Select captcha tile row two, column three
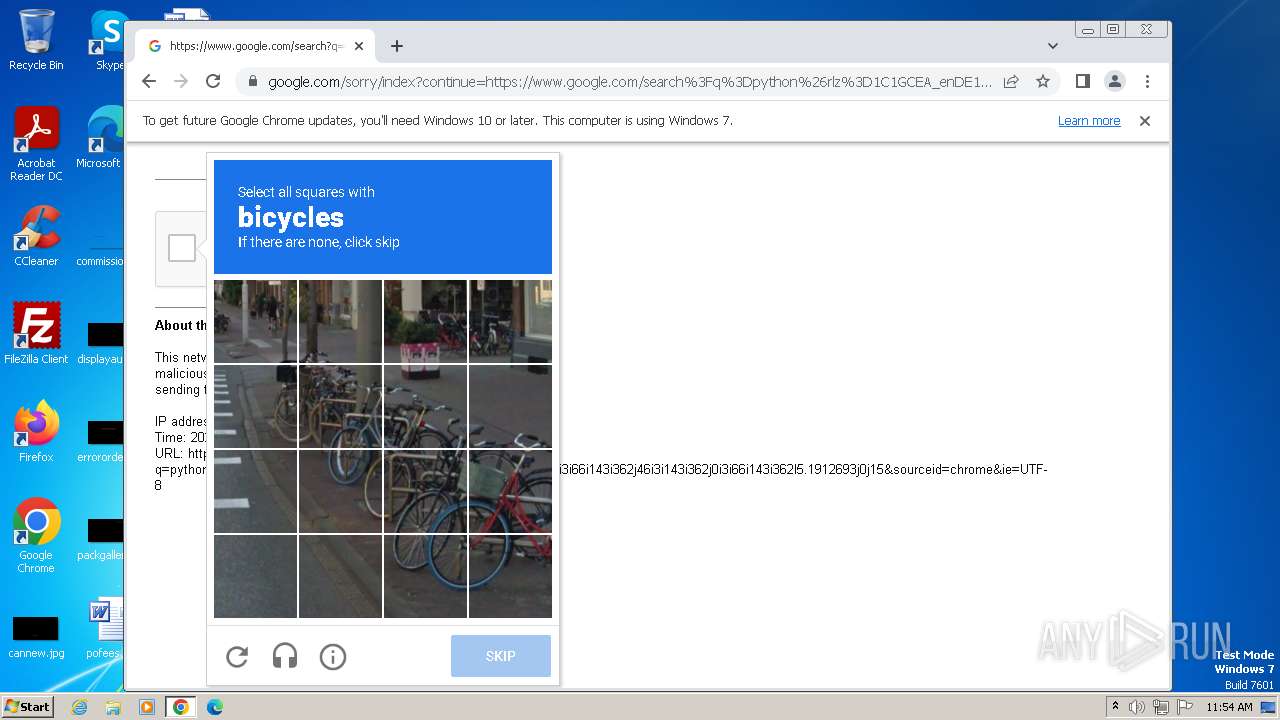This screenshot has height=720, width=1280. 425,406
